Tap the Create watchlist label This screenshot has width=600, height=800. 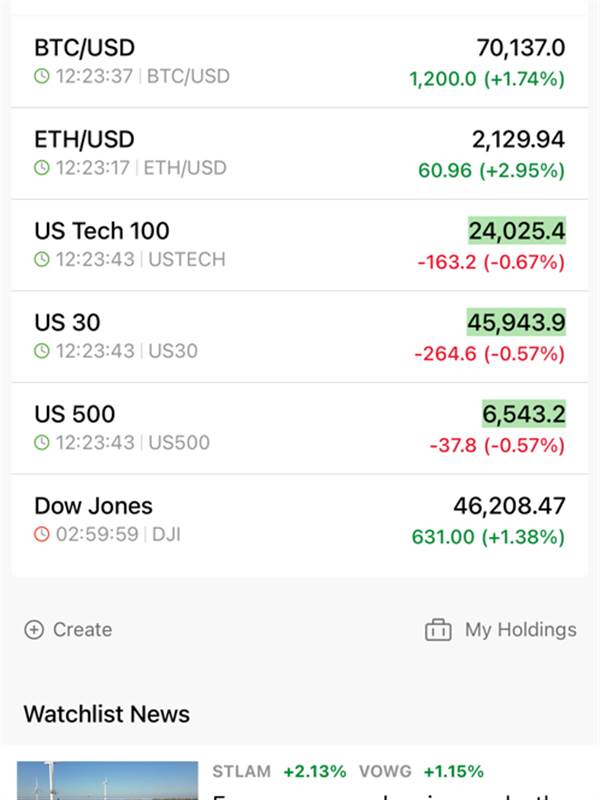click(82, 630)
